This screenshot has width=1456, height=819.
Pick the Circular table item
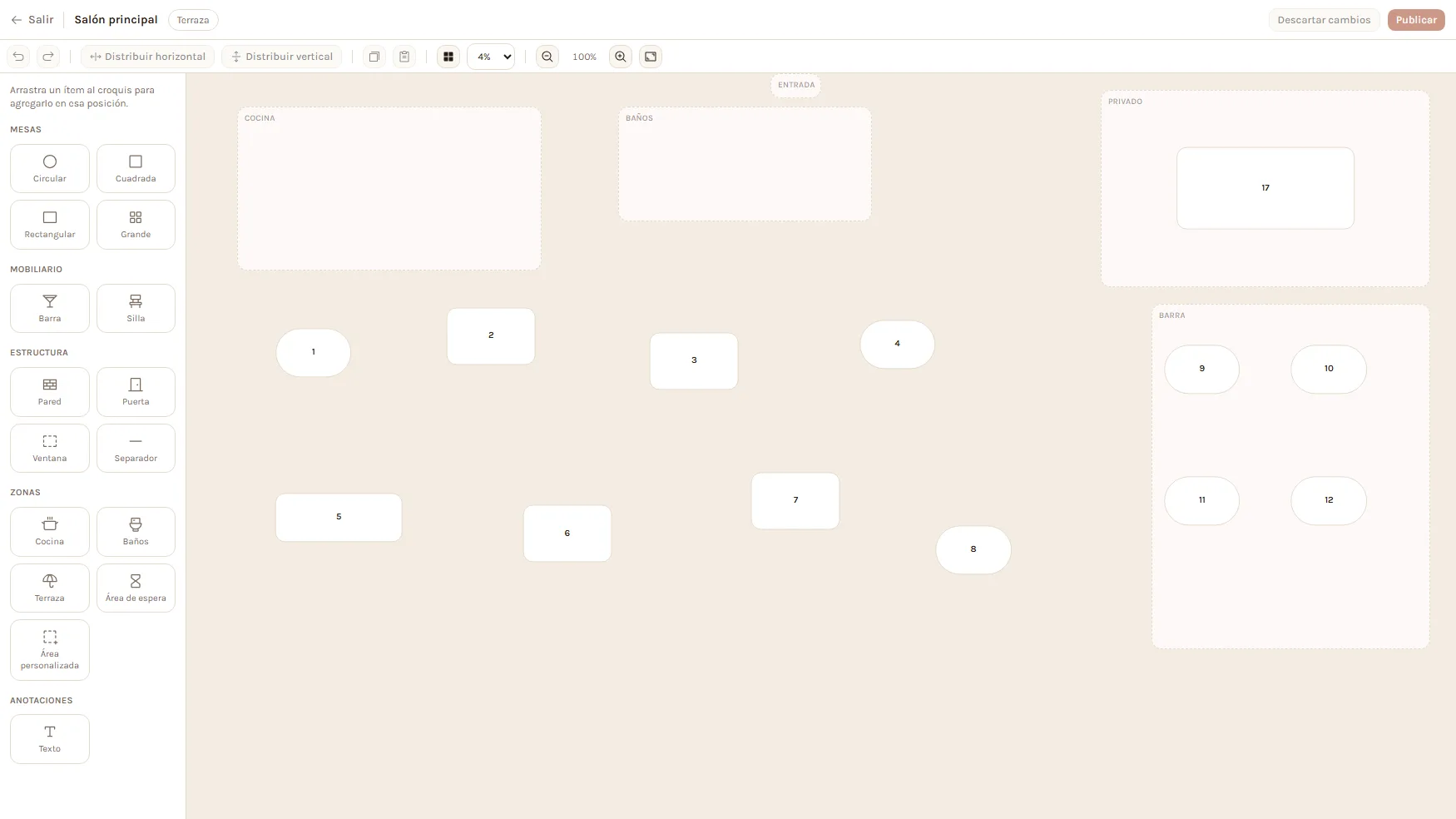(50, 168)
